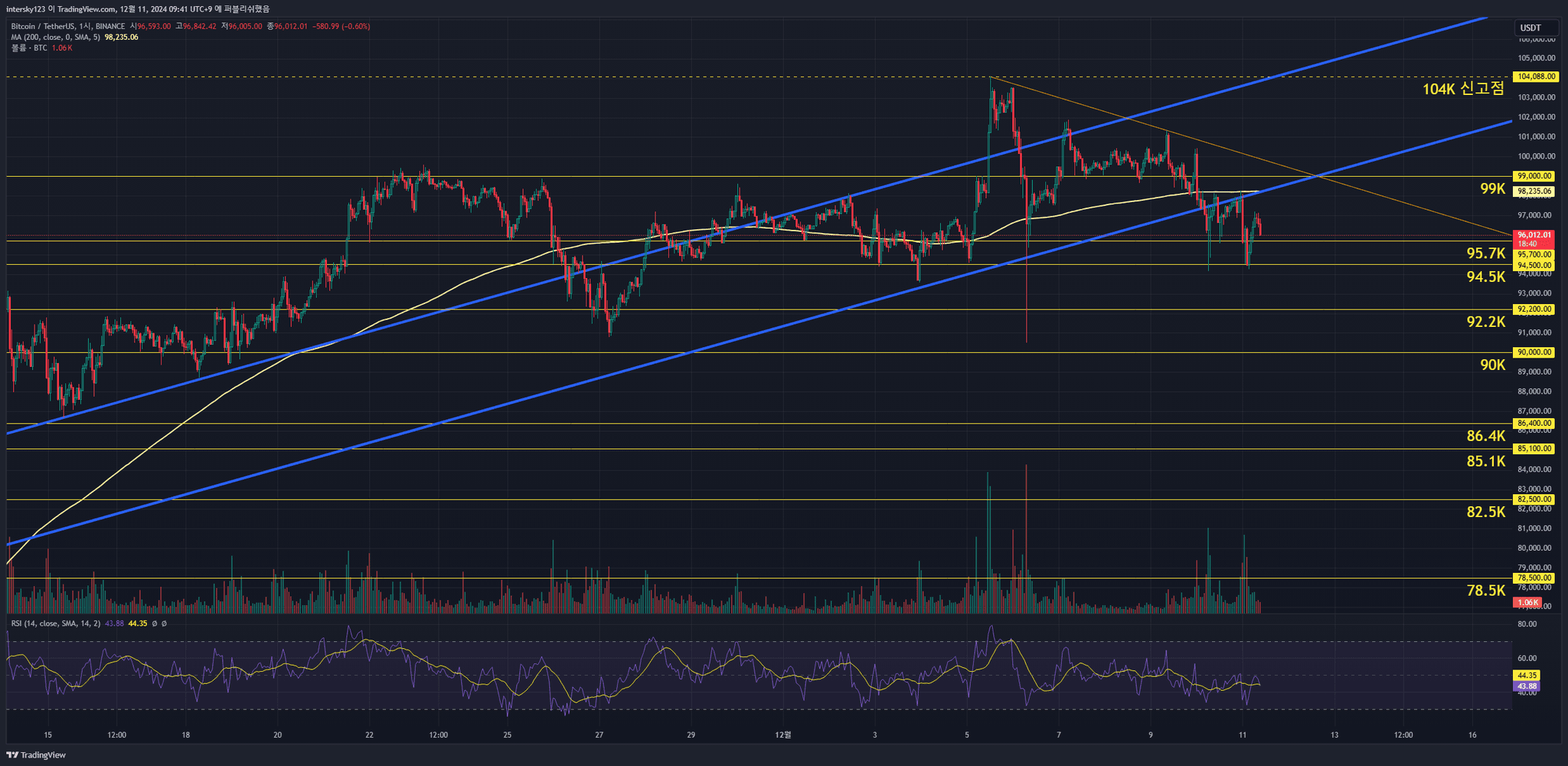Viewport: 1568px width, 766px height.
Task: Select the 82.5K text annotation
Action: coord(1485,512)
